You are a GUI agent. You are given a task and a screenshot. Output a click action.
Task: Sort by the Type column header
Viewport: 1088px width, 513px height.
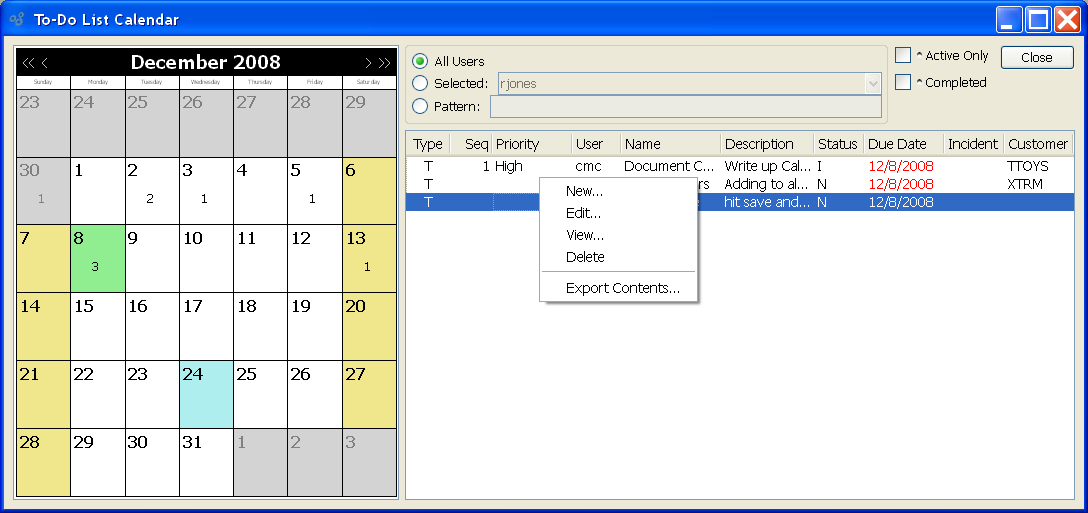tap(428, 144)
